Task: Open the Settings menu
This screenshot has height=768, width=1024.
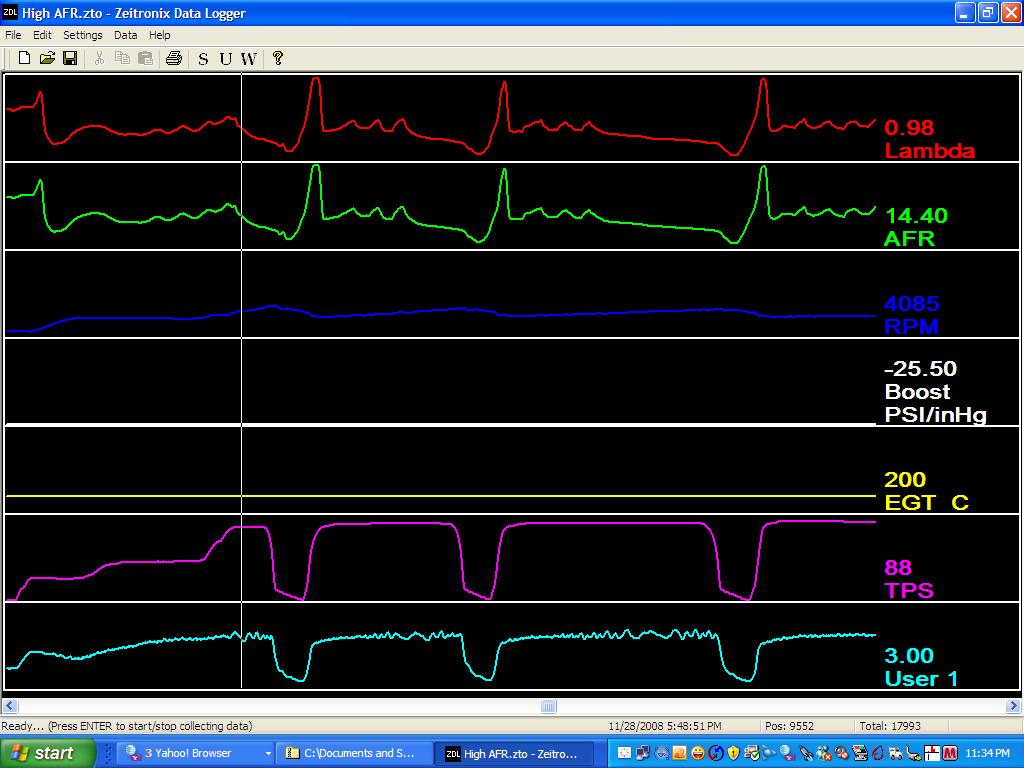Action: coord(82,35)
